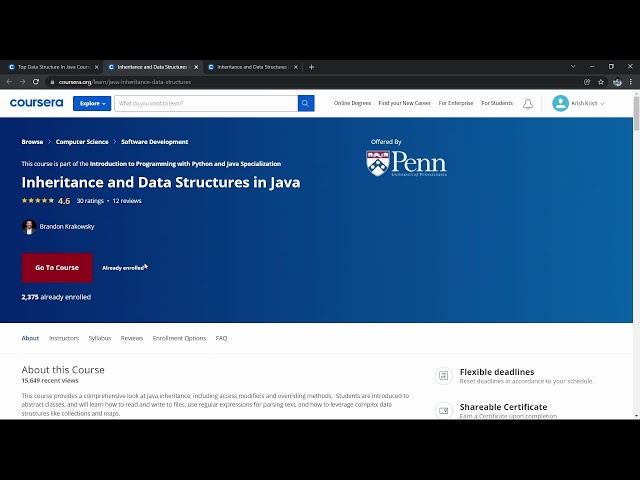
Task: Go to Software Development breadcrumb
Action: pos(155,142)
